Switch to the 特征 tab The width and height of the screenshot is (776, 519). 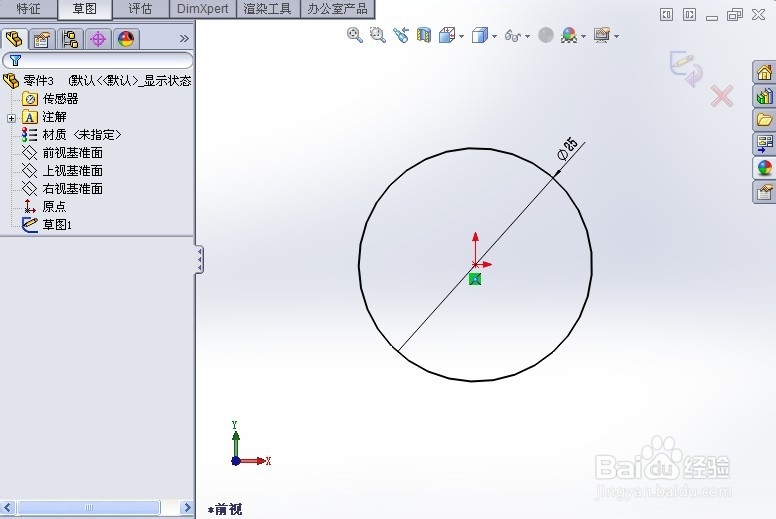tap(28, 8)
